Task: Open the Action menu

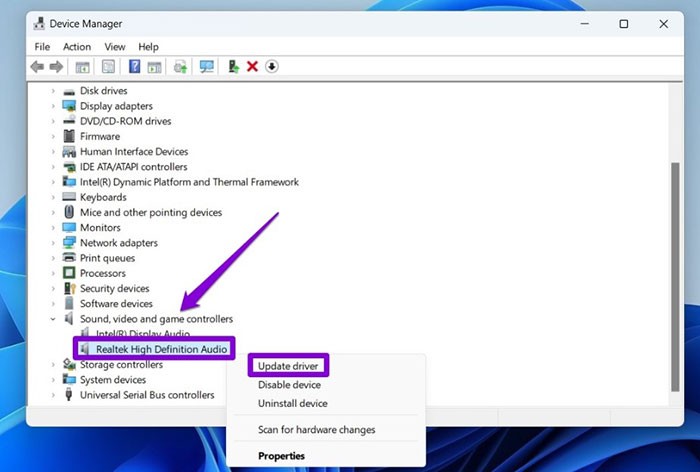Action: coord(77,47)
